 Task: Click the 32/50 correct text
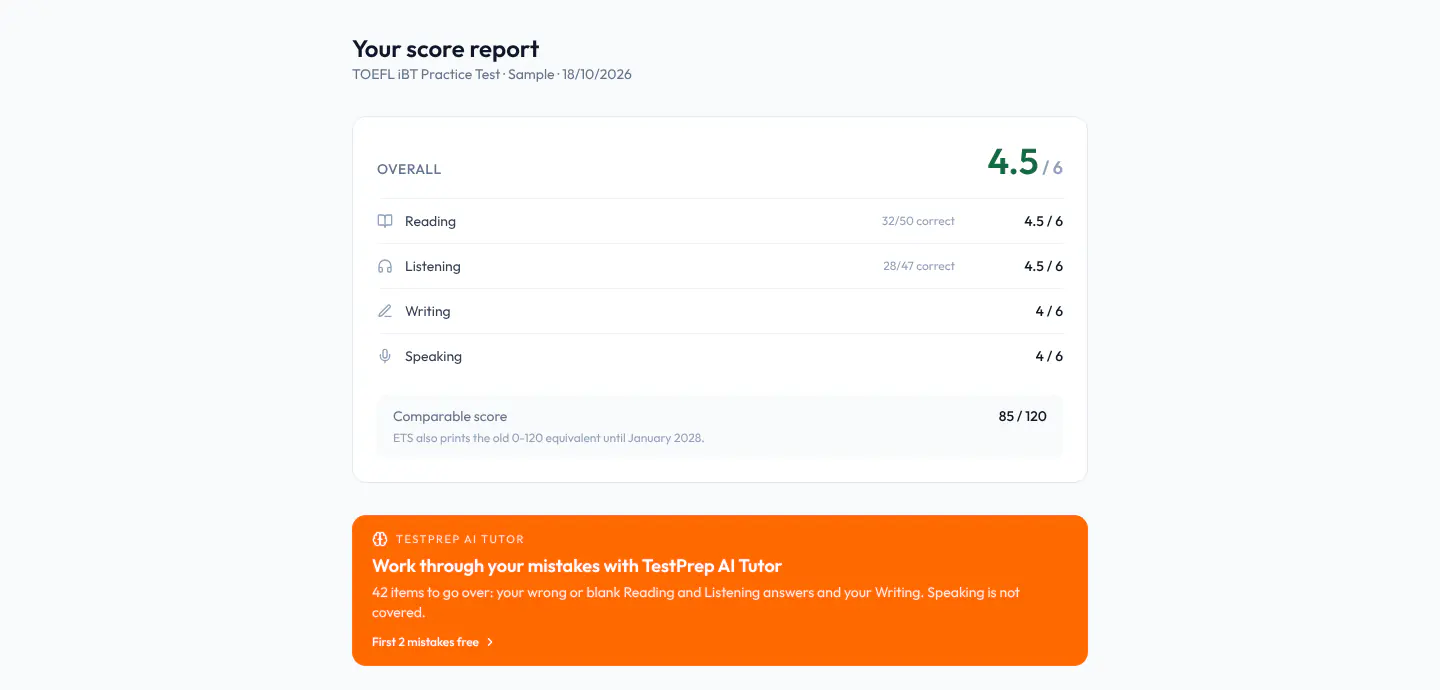coord(918,221)
